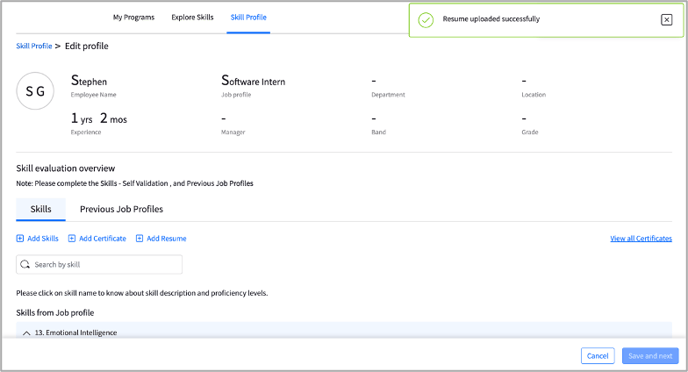
Task: Go back via Skill Profile breadcrumb link
Action: 34,46
